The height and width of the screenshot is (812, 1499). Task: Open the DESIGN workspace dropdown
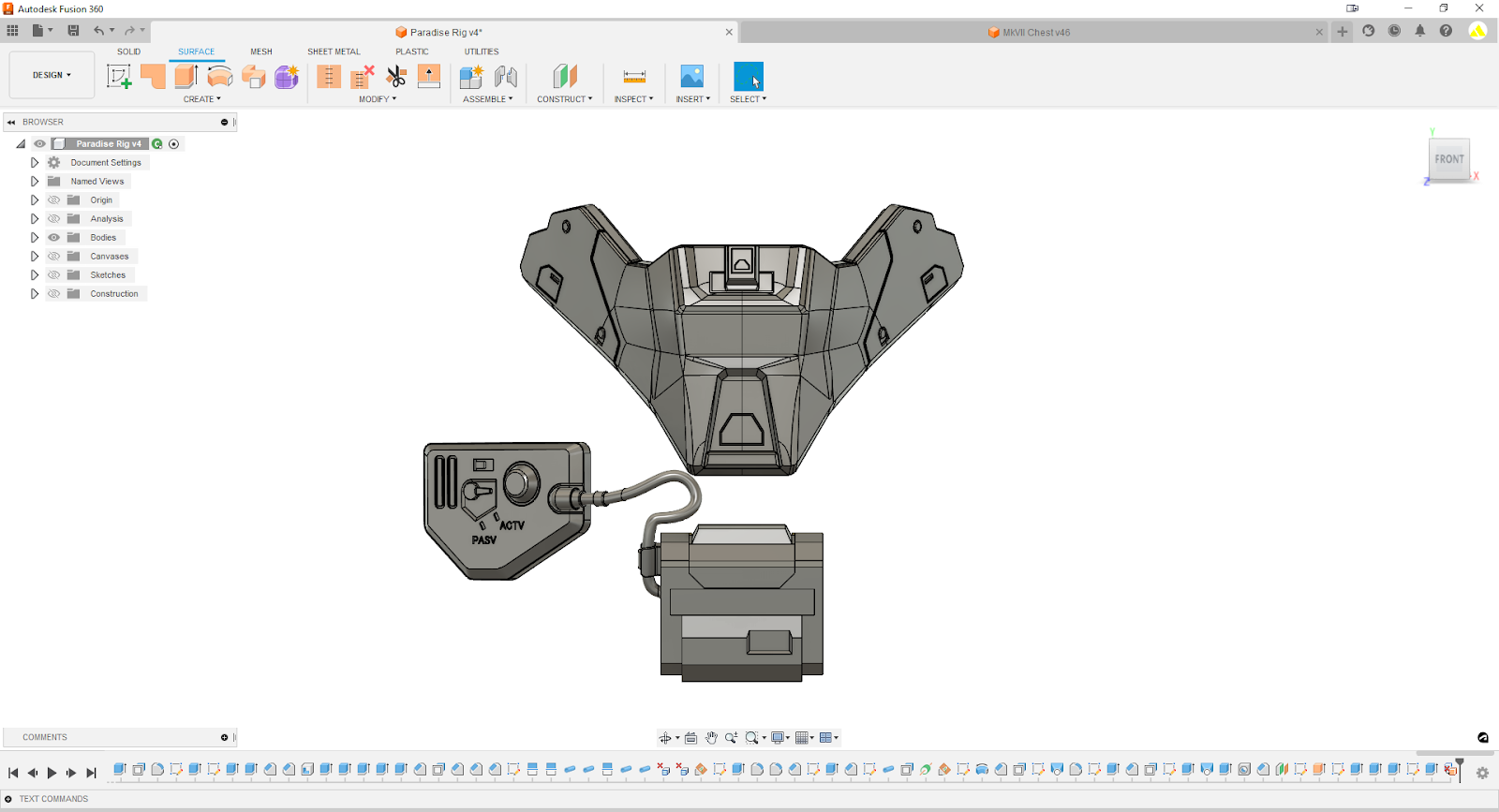click(x=52, y=75)
